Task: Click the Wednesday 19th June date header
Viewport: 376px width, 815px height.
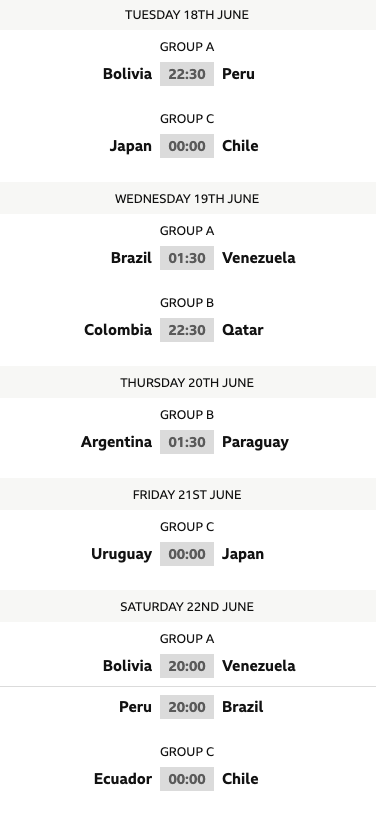Action: [187, 199]
